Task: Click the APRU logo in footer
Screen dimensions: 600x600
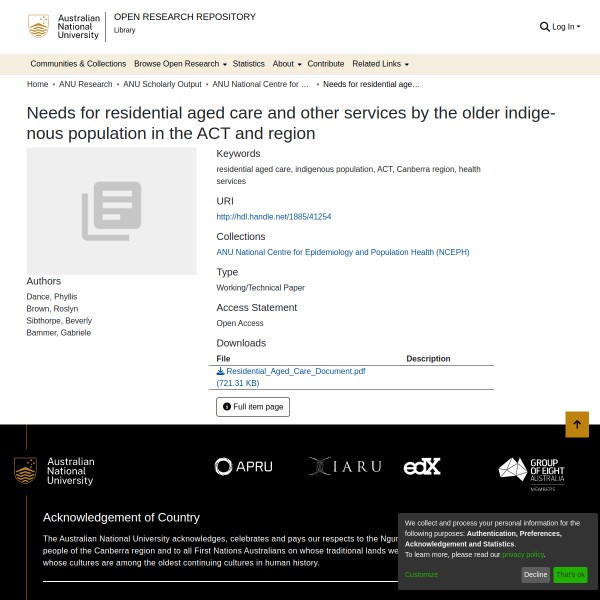Action: (243, 466)
